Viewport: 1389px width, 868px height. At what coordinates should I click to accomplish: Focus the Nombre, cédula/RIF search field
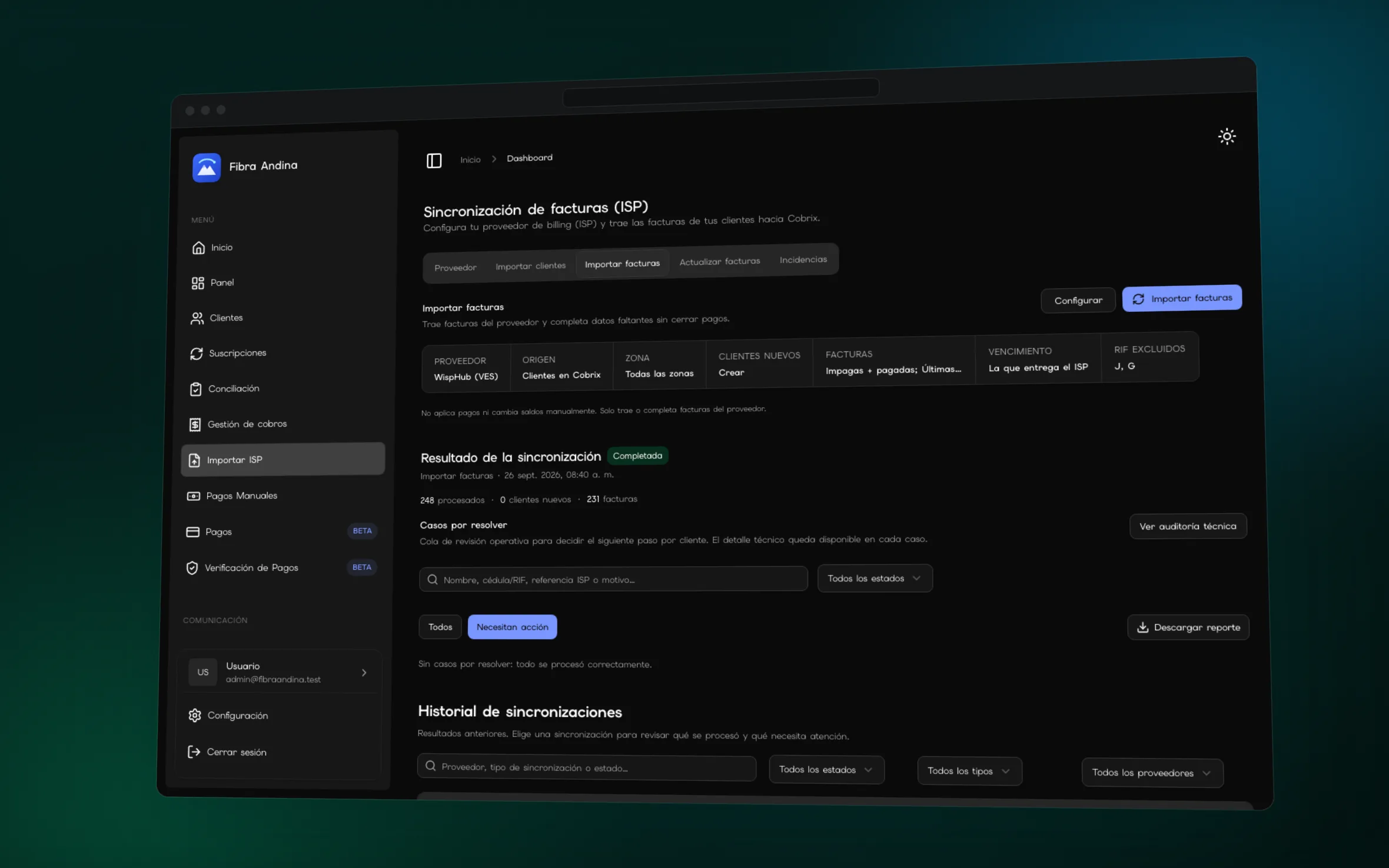613,579
